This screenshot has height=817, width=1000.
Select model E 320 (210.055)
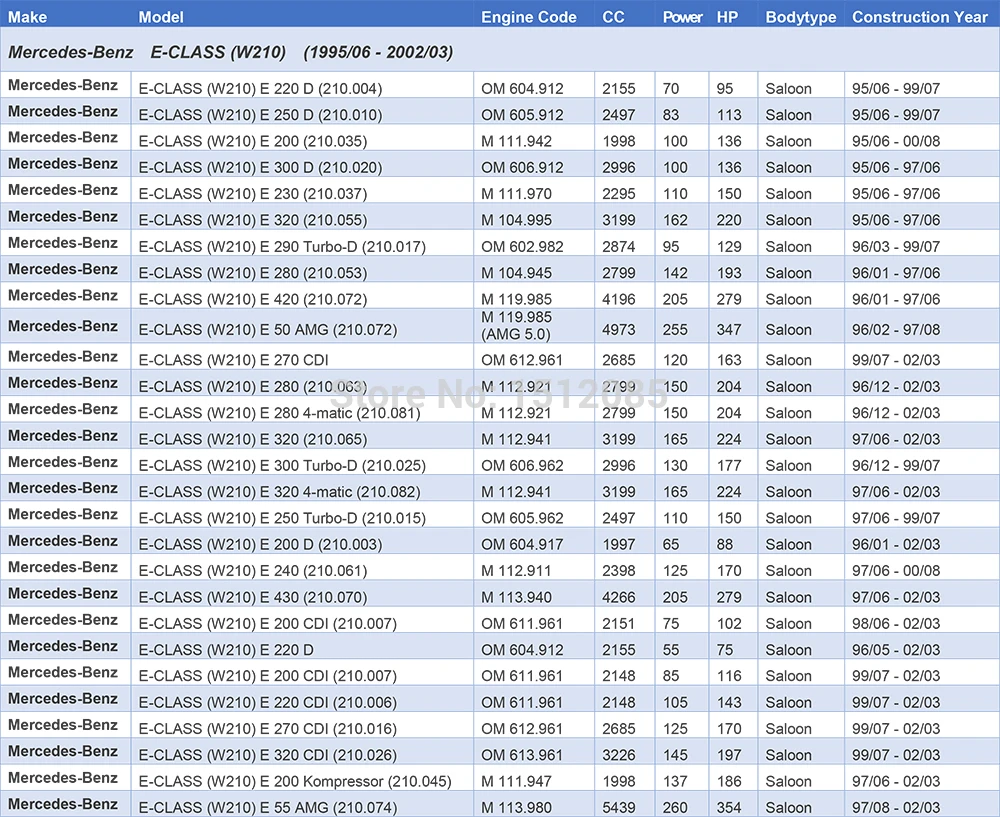[x=253, y=220]
